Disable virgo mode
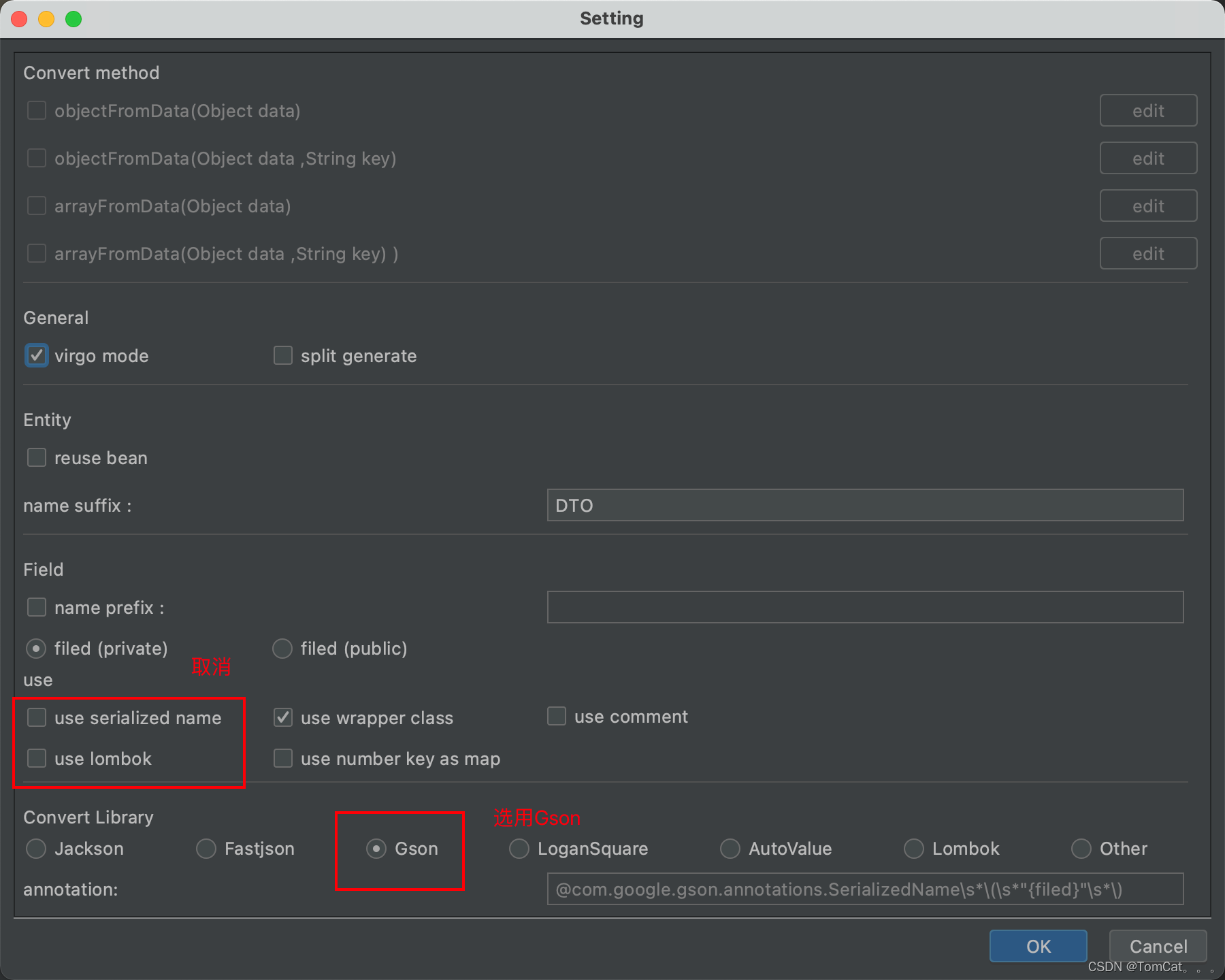1225x980 pixels. click(x=37, y=355)
